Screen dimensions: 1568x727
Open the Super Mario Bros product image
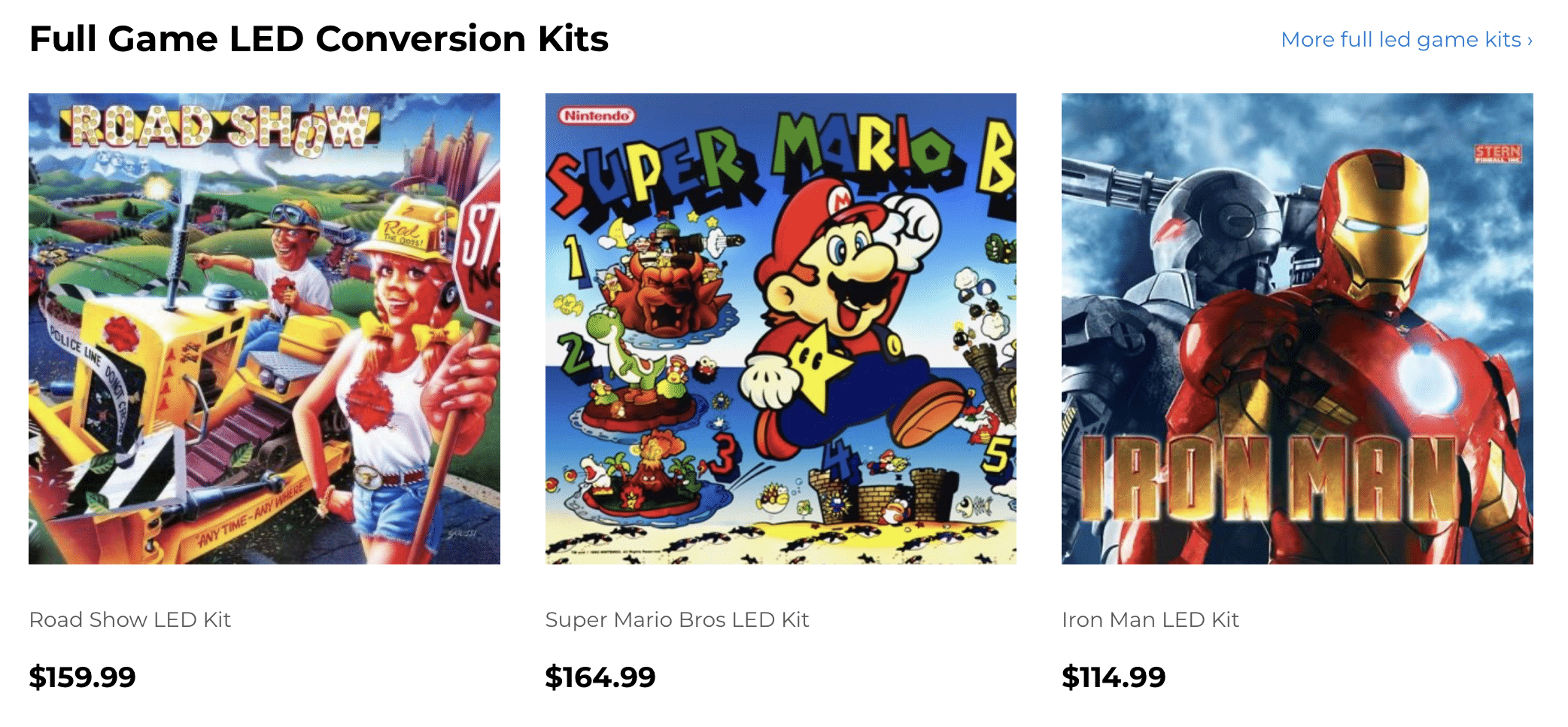780,329
